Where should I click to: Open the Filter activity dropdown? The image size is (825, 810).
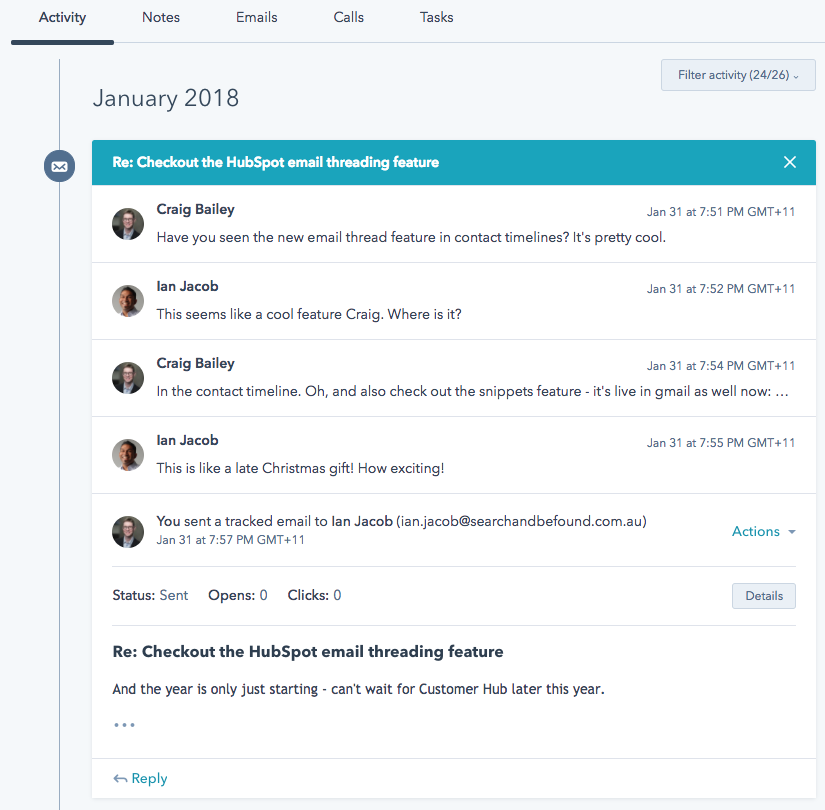coord(737,74)
